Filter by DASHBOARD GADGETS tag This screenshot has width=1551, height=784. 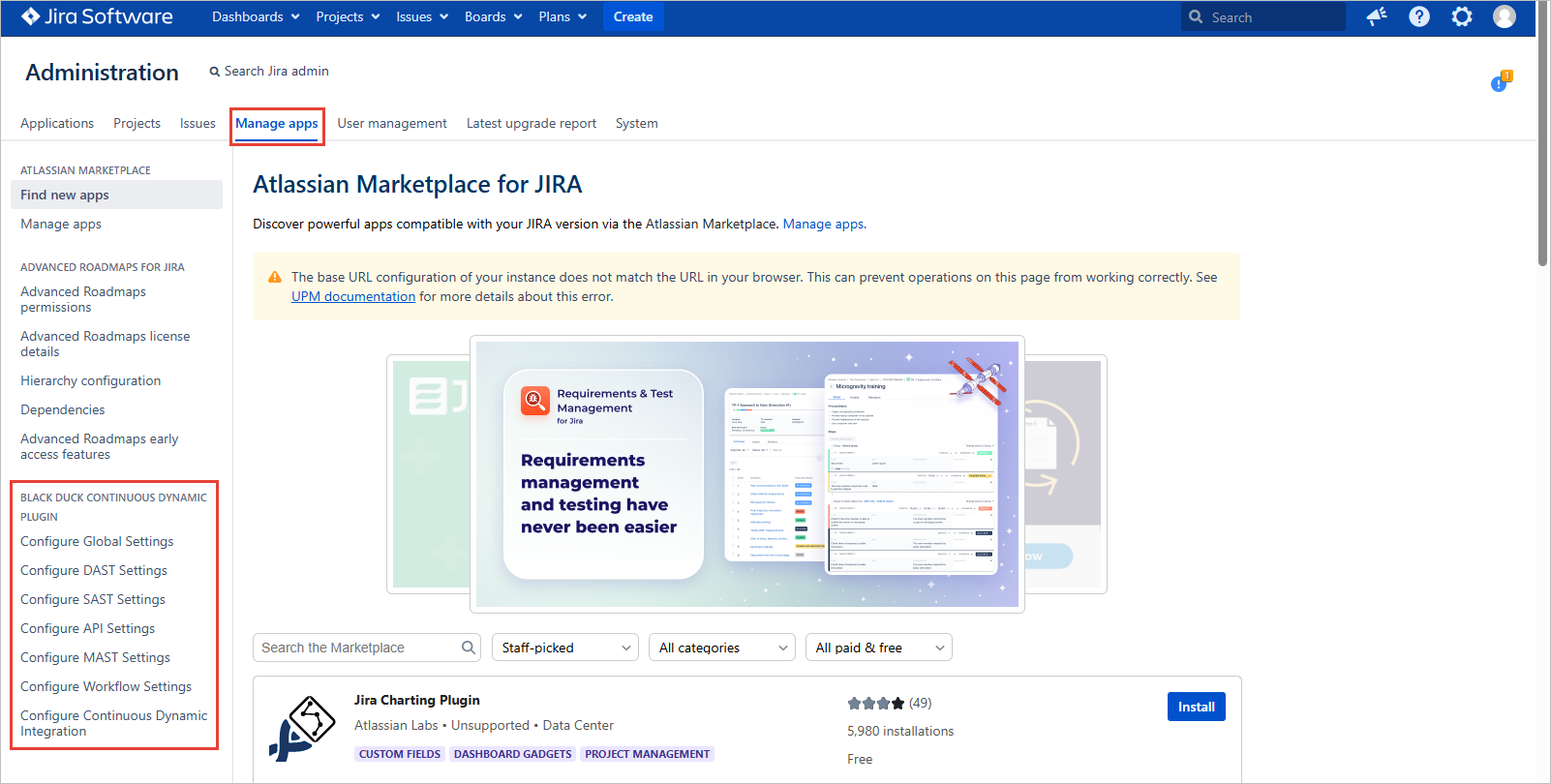coord(512,754)
